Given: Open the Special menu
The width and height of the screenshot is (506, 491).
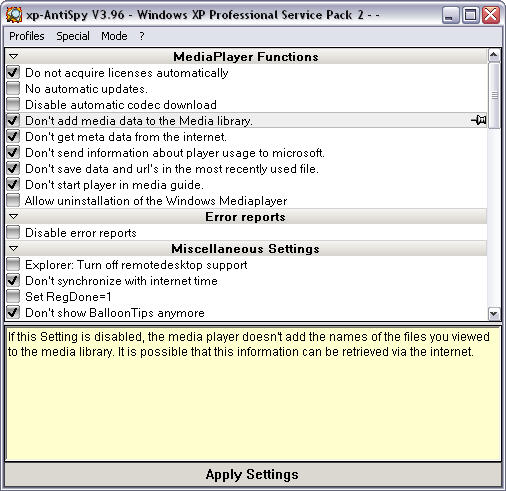Looking at the screenshot, I should coord(73,36).
